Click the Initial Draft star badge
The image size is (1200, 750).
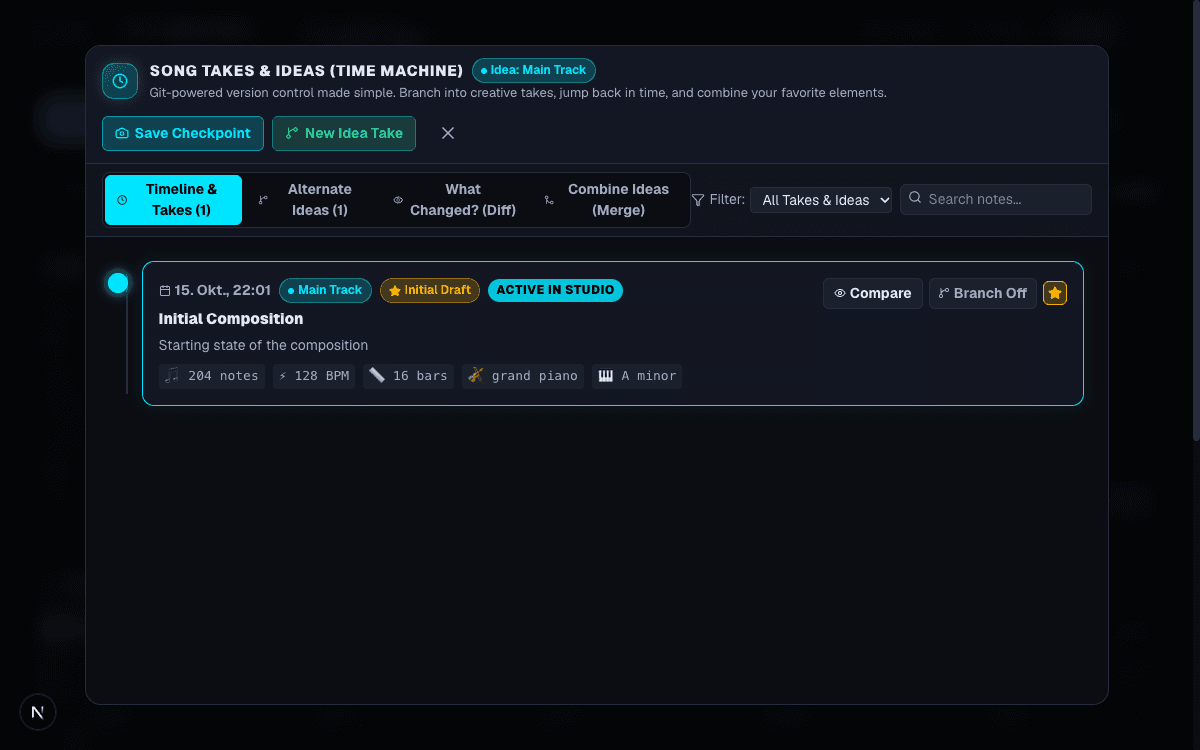[430, 290]
